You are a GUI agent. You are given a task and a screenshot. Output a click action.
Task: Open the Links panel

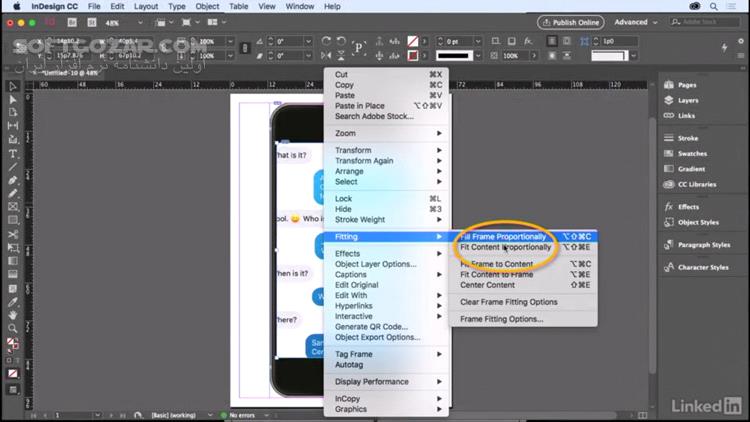coord(679,115)
